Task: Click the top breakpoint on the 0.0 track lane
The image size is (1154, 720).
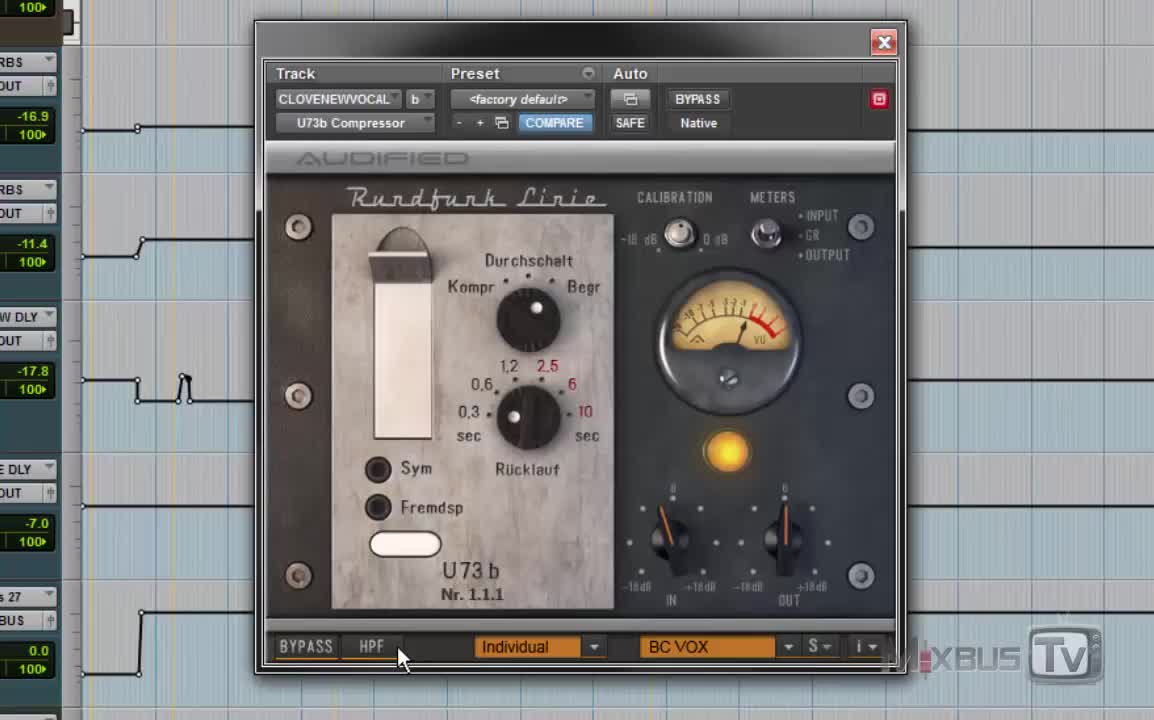Action: (x=141, y=613)
